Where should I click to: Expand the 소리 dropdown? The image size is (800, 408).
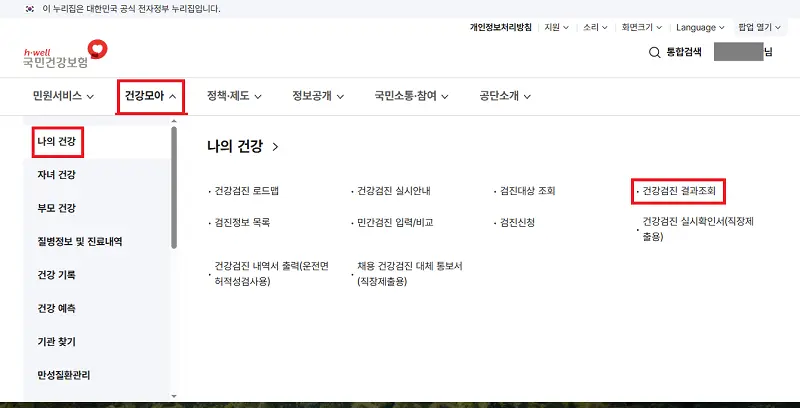tap(595, 28)
